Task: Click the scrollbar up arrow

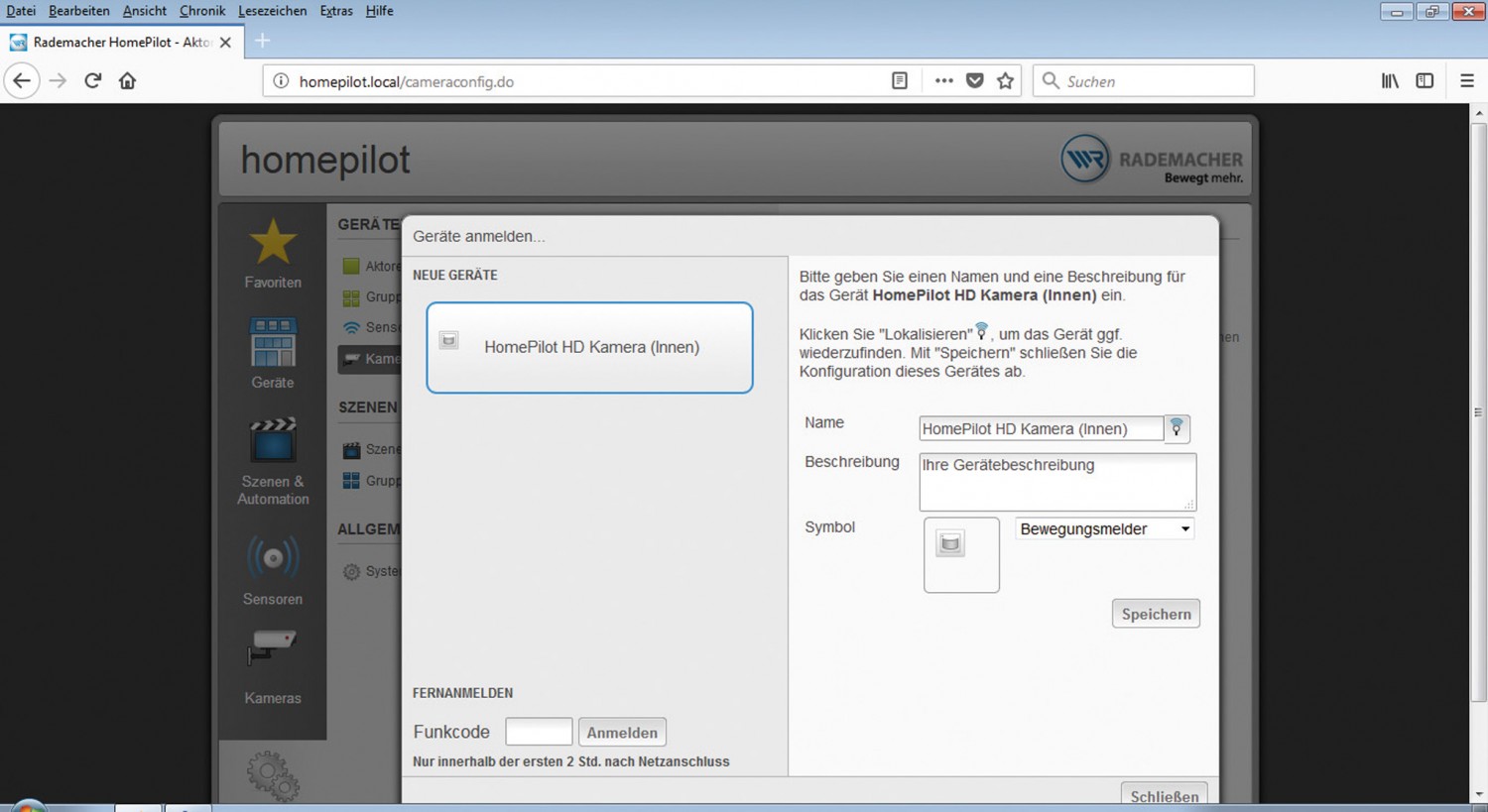Action: (1478, 112)
